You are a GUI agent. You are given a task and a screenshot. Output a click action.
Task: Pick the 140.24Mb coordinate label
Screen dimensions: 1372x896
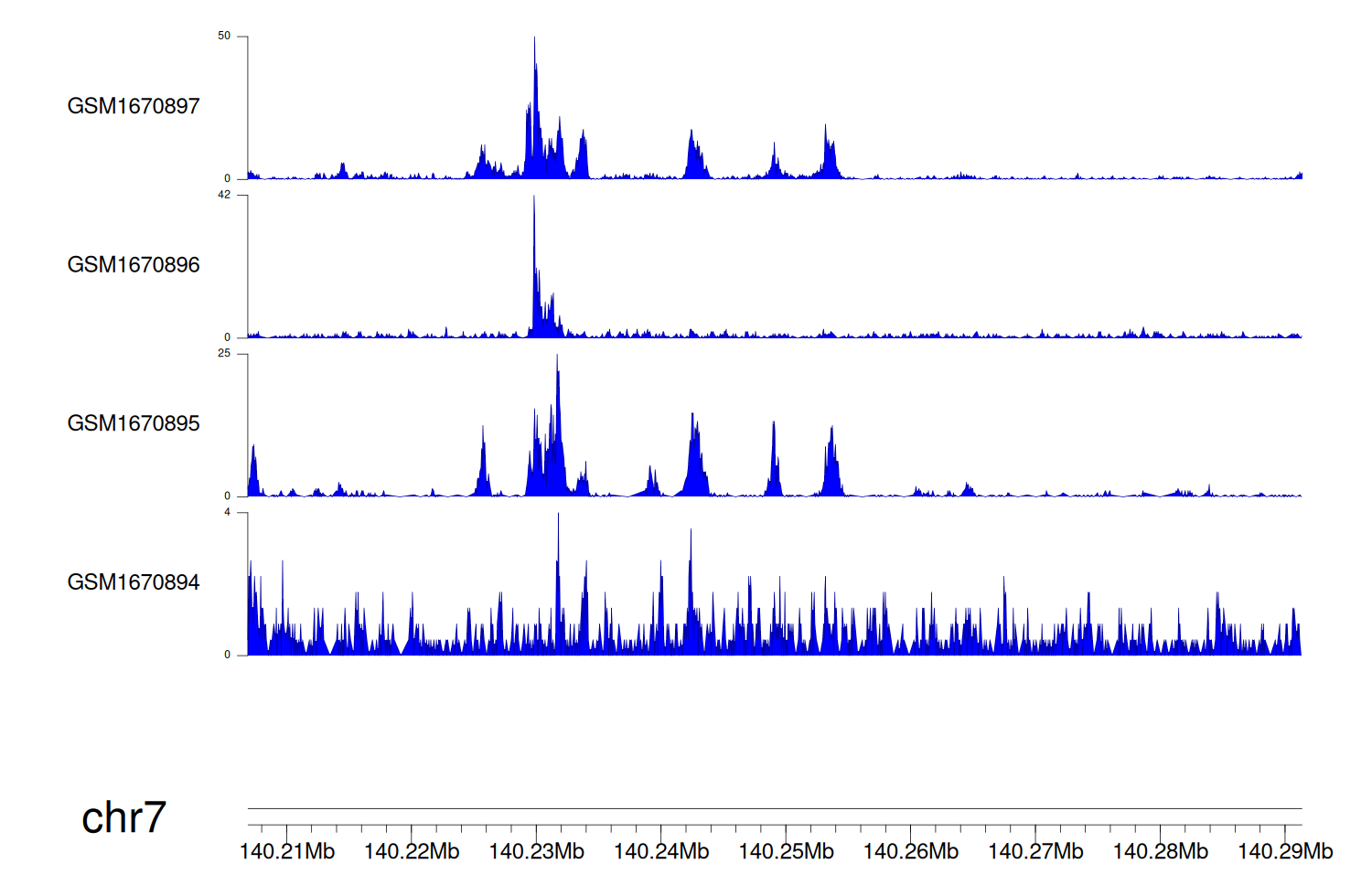(661, 852)
